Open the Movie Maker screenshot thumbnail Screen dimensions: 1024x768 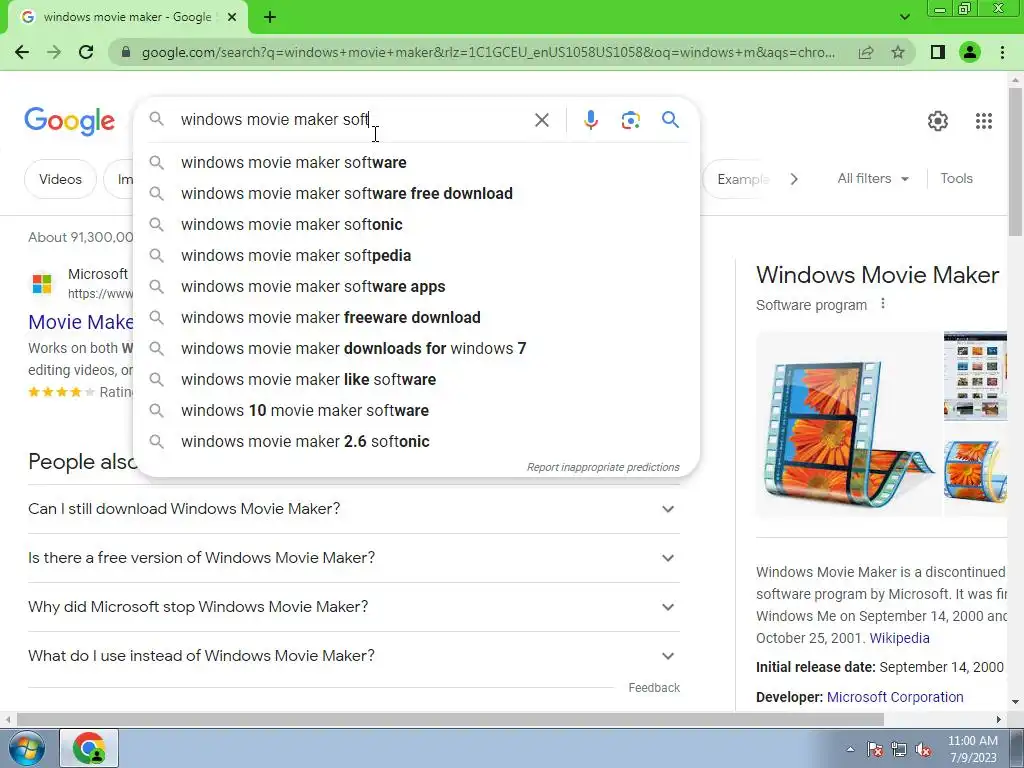click(x=976, y=376)
